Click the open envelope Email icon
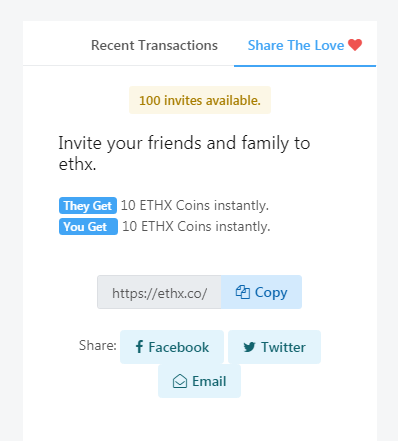The height and width of the screenshot is (441, 398). (x=180, y=381)
